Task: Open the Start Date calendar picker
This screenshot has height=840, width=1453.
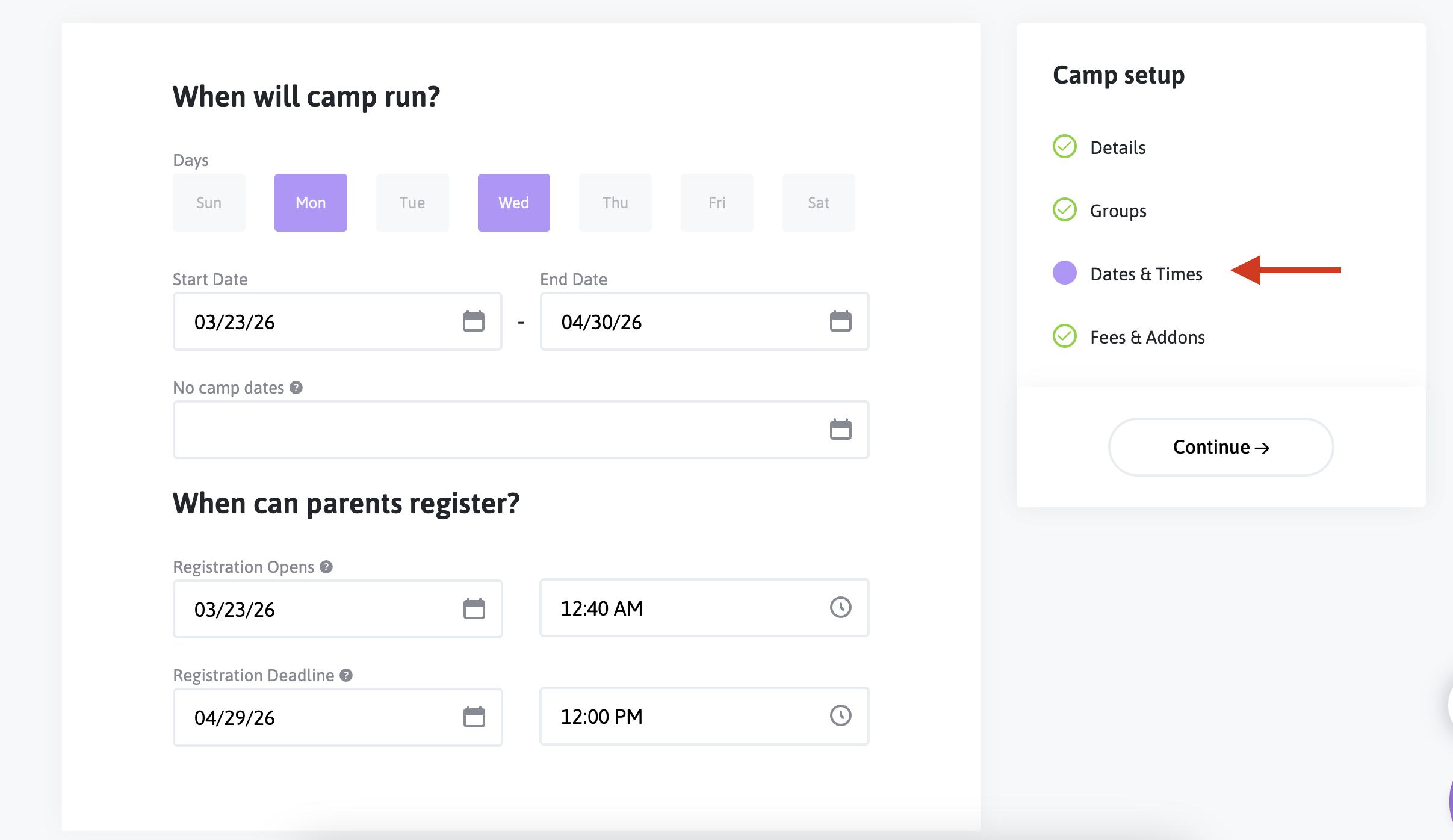Action: pos(473,321)
